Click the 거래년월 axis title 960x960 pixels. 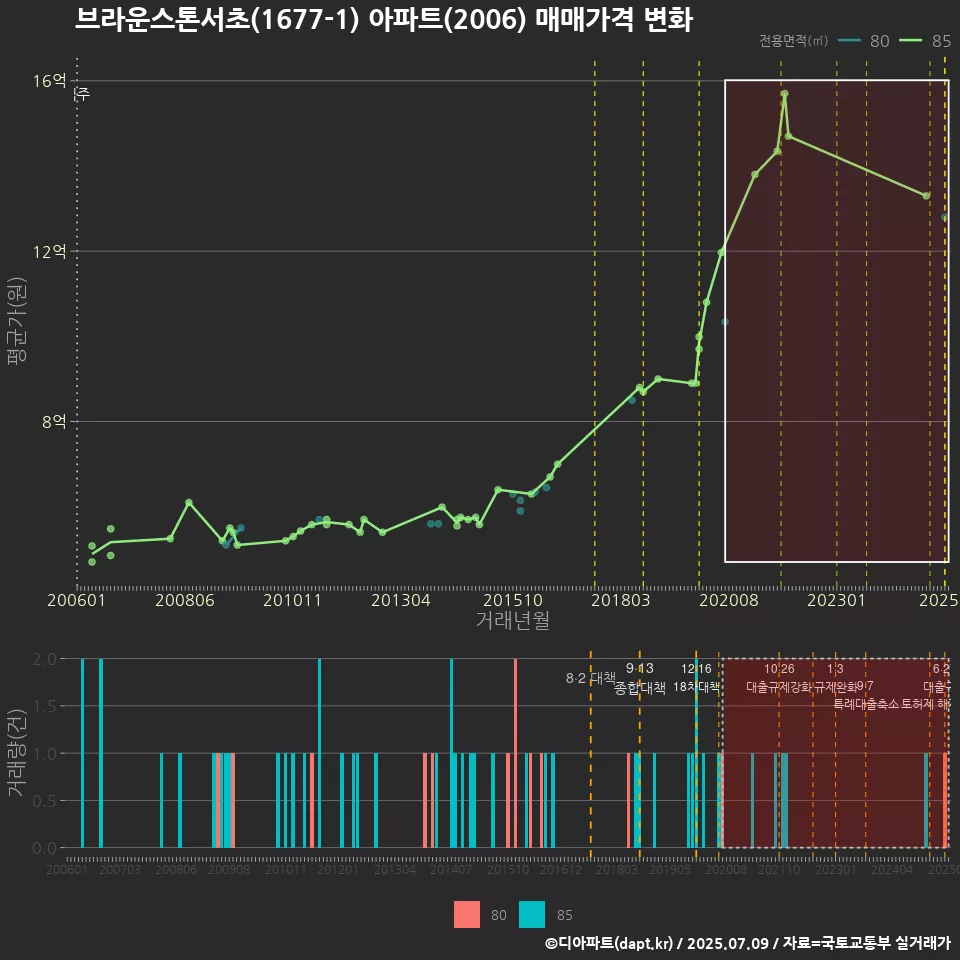[x=512, y=621]
